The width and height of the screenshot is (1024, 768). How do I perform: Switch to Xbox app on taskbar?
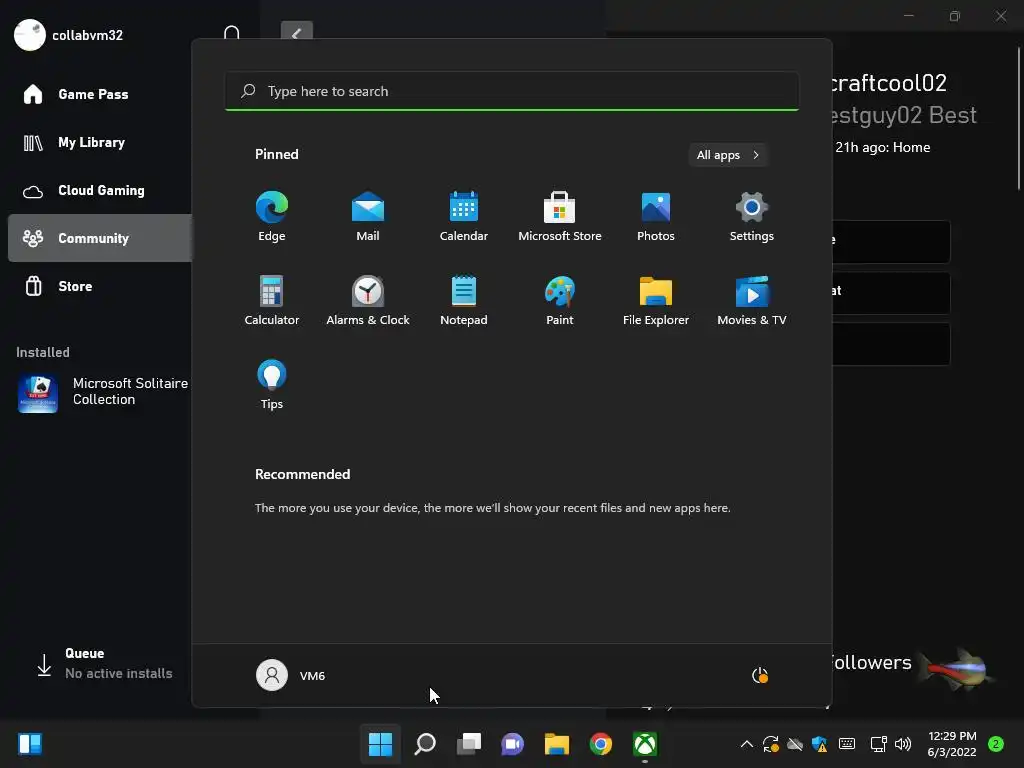645,744
